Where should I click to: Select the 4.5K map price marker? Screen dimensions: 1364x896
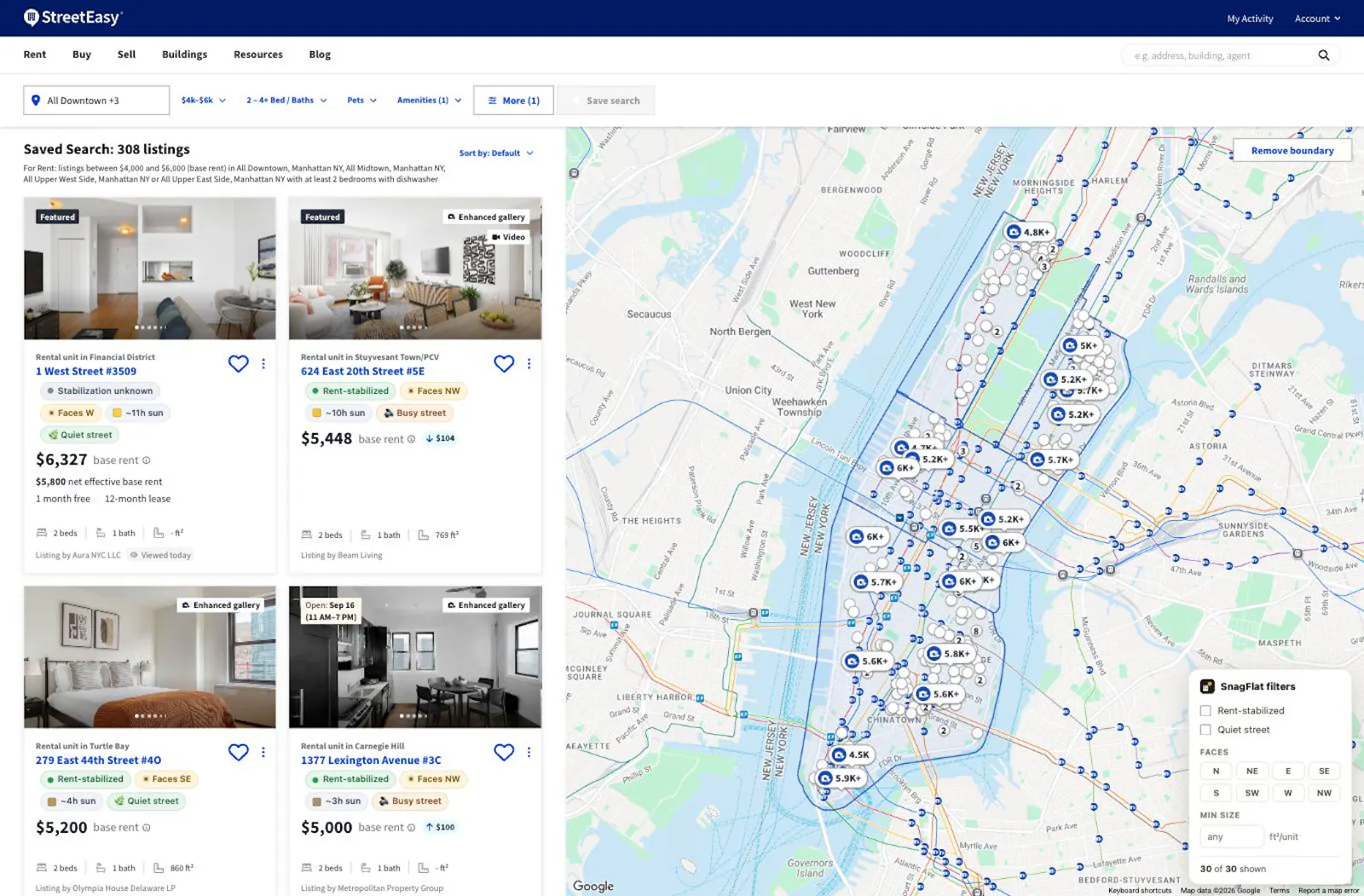pos(851,754)
